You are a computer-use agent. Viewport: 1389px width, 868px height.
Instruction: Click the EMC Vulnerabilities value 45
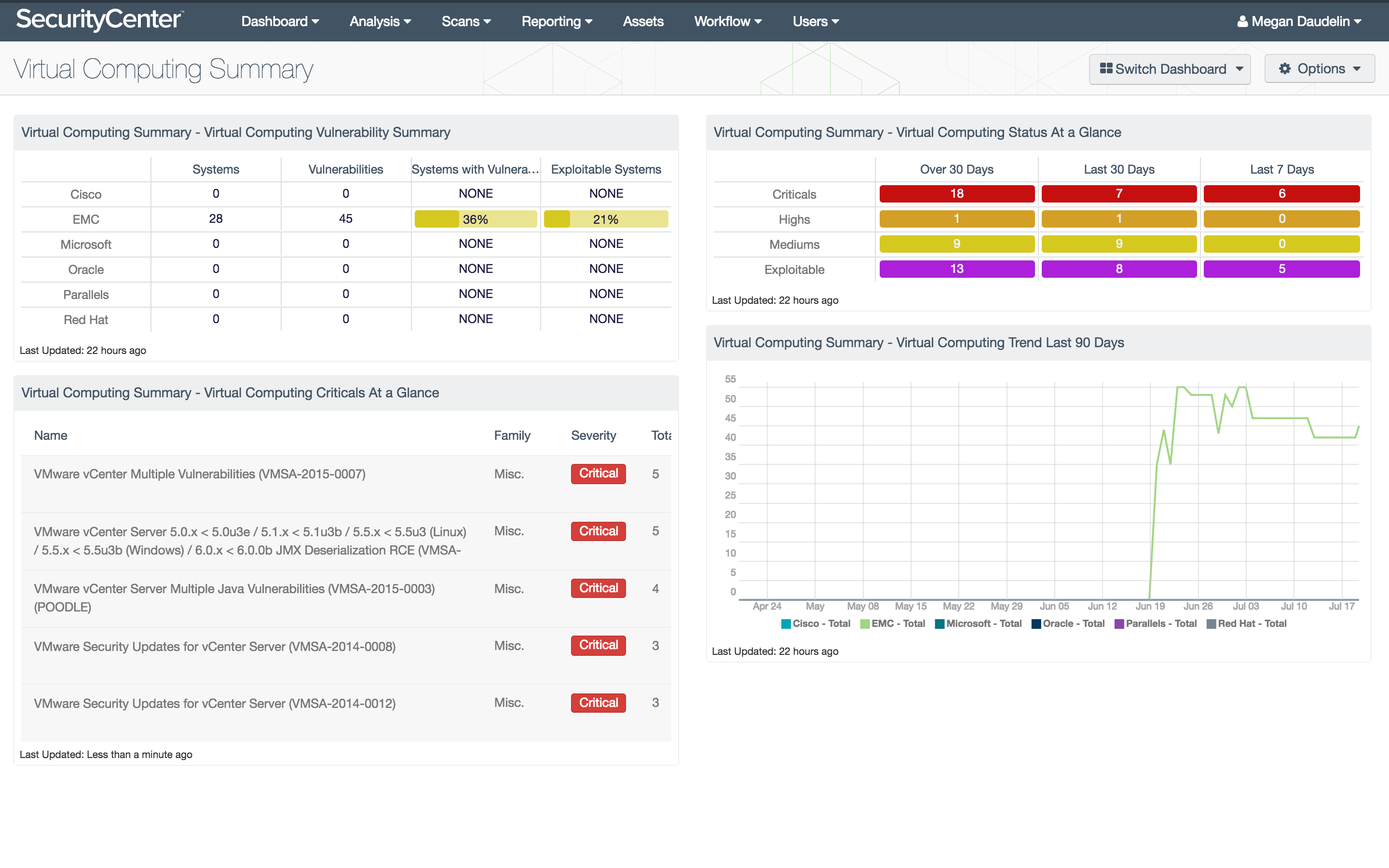pos(345,219)
